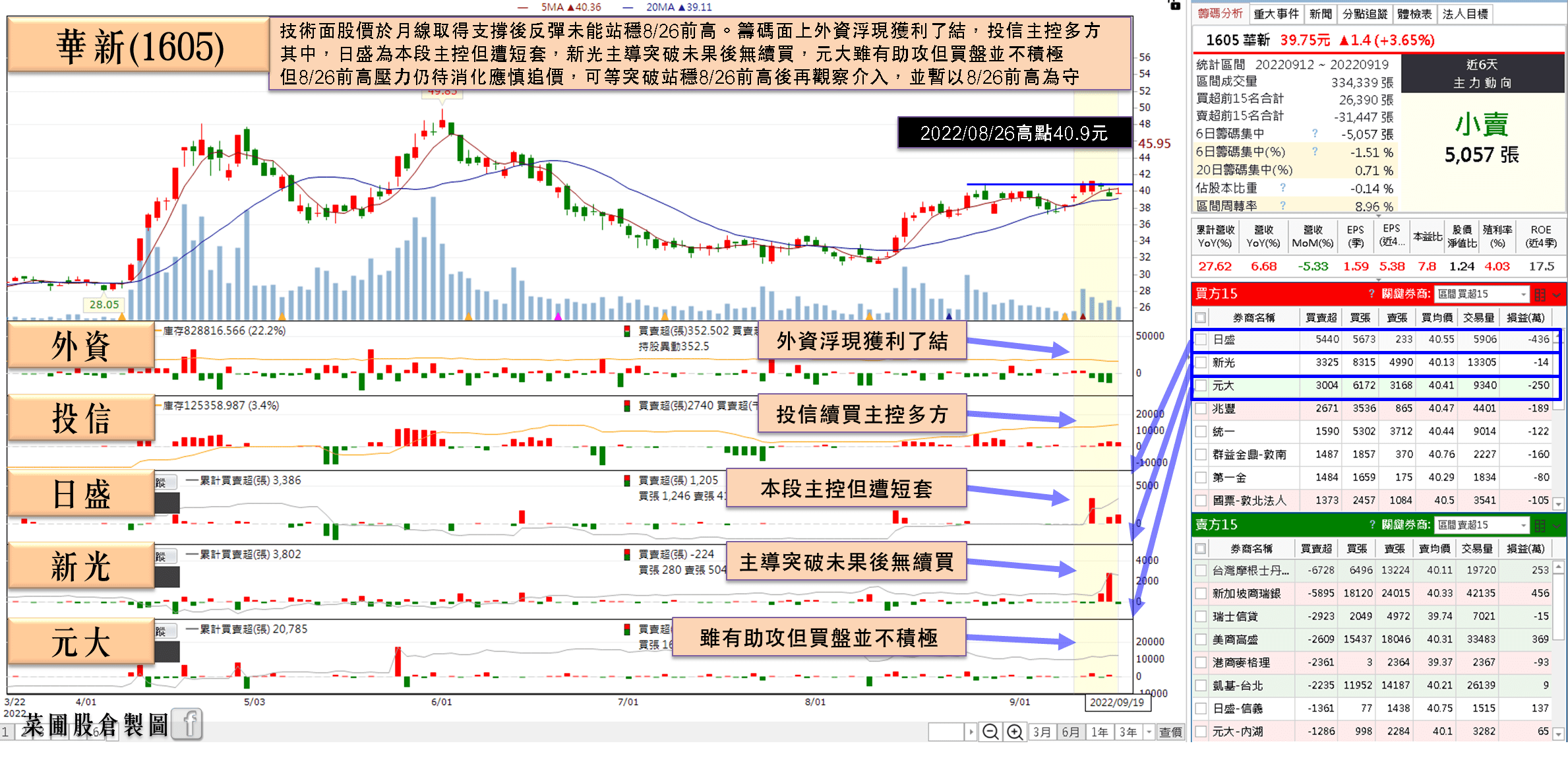
Task: Open the 分點追蹤 tab
Action: (x=1364, y=14)
